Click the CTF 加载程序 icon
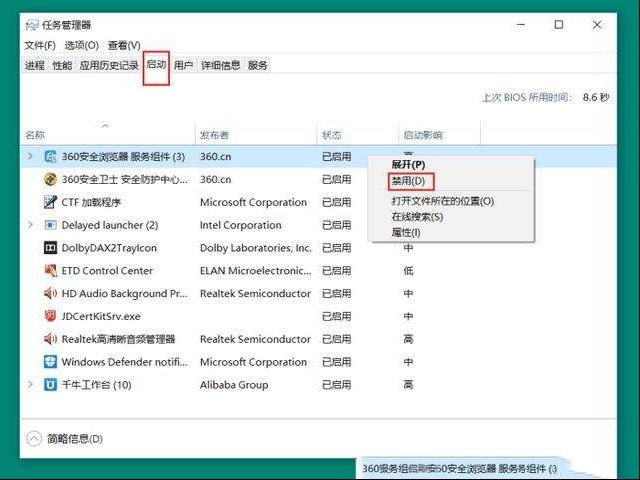 tap(50, 202)
